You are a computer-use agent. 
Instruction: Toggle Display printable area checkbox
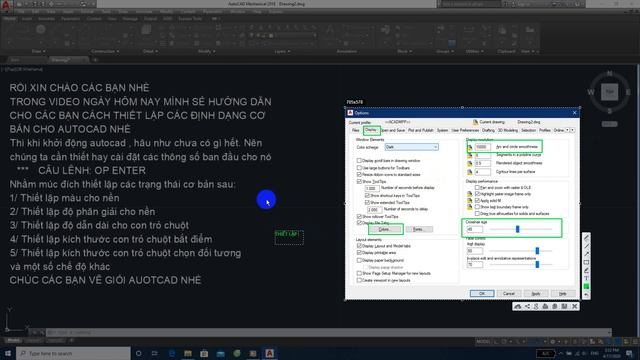click(359, 253)
